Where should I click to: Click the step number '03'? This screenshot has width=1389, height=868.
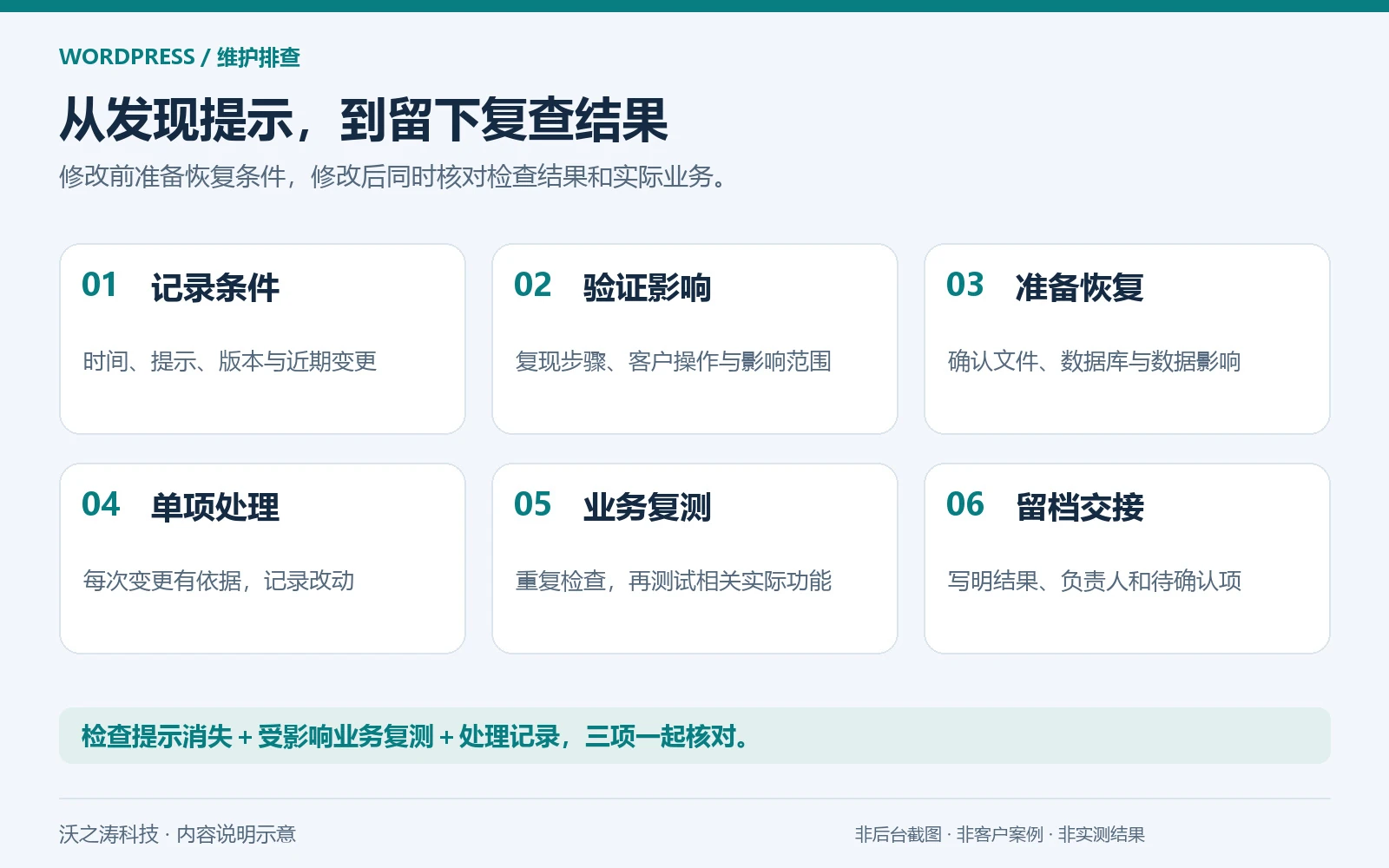[964, 285]
